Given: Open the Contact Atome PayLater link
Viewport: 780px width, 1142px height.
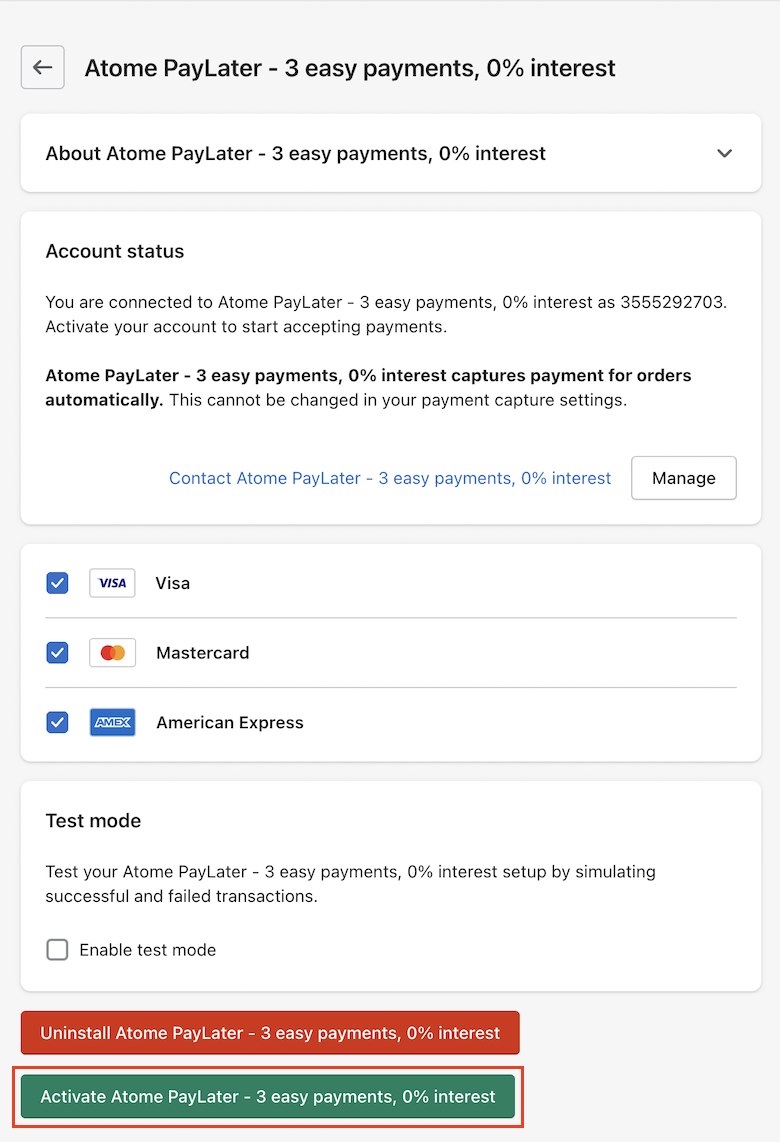Looking at the screenshot, I should coord(389,478).
